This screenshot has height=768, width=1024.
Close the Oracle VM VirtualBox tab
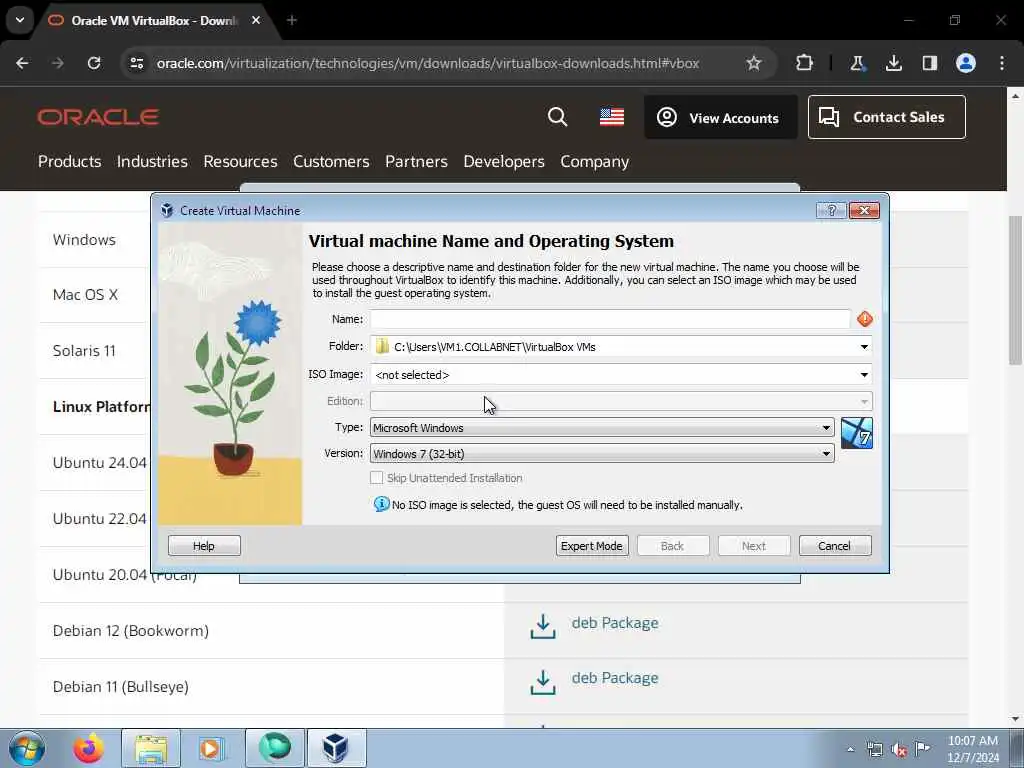pos(256,20)
